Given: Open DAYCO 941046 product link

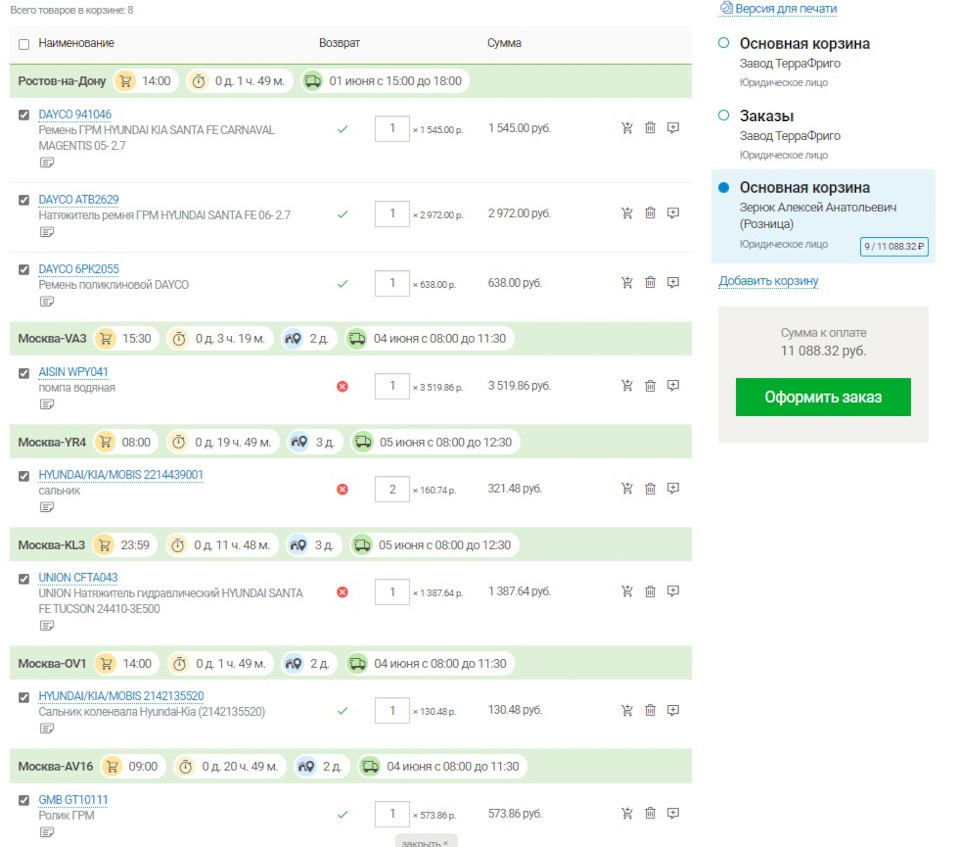Looking at the screenshot, I should tap(75, 115).
